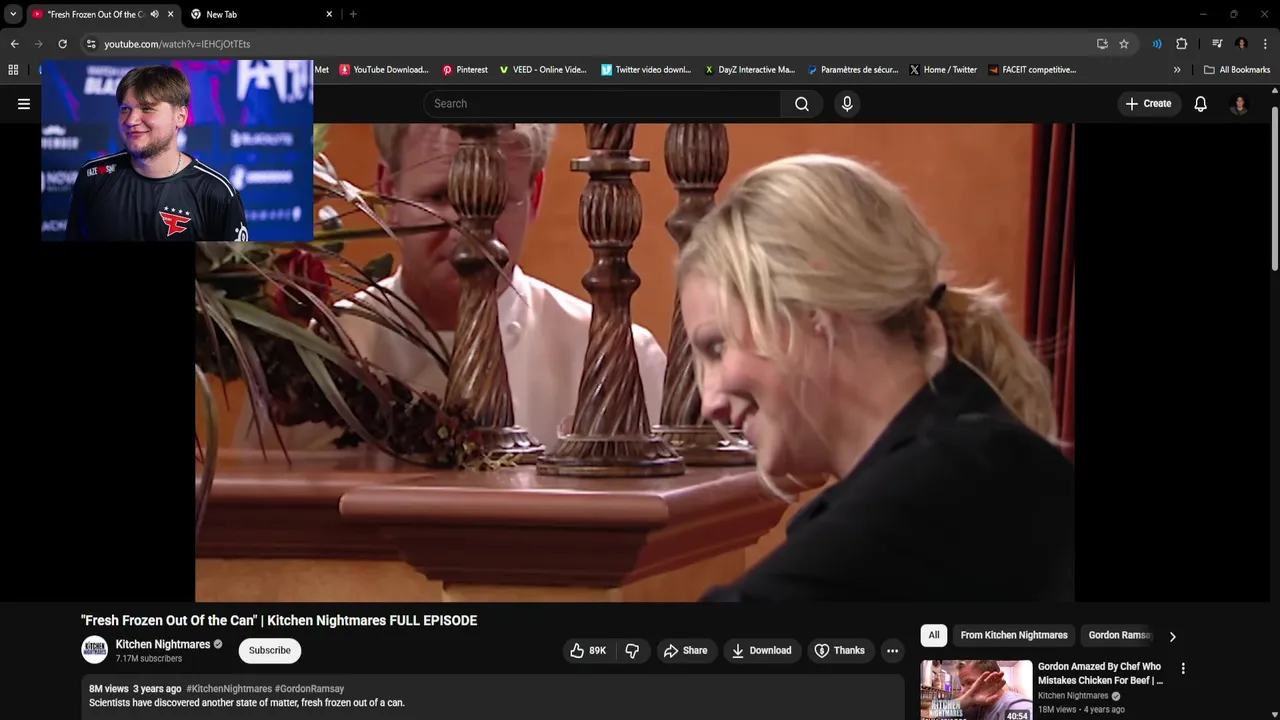Click the #GordonRamsay hashtag
1280x720 pixels.
point(310,689)
